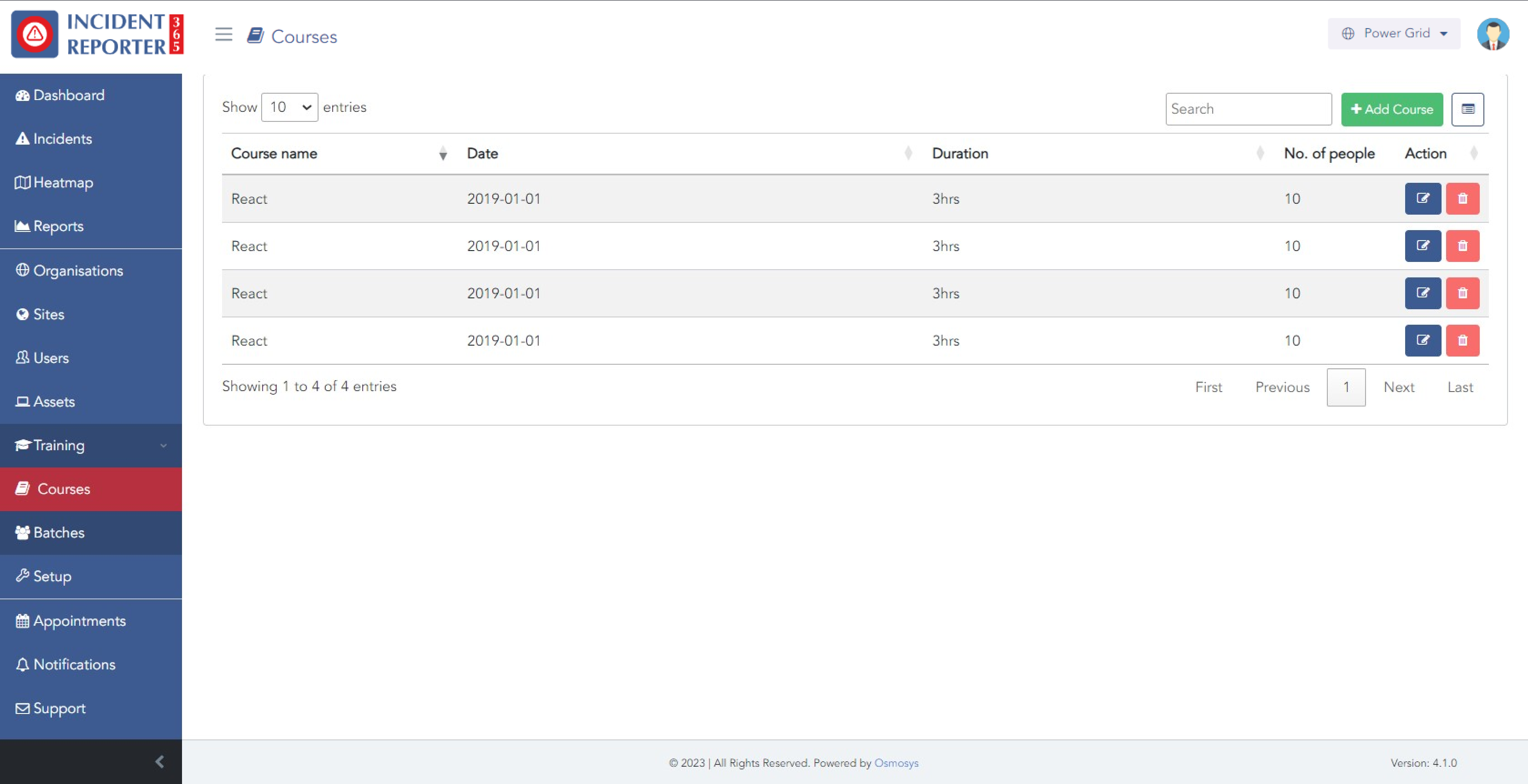The width and height of the screenshot is (1528, 784).
Task: Open user profile avatar menu
Action: (x=1493, y=35)
